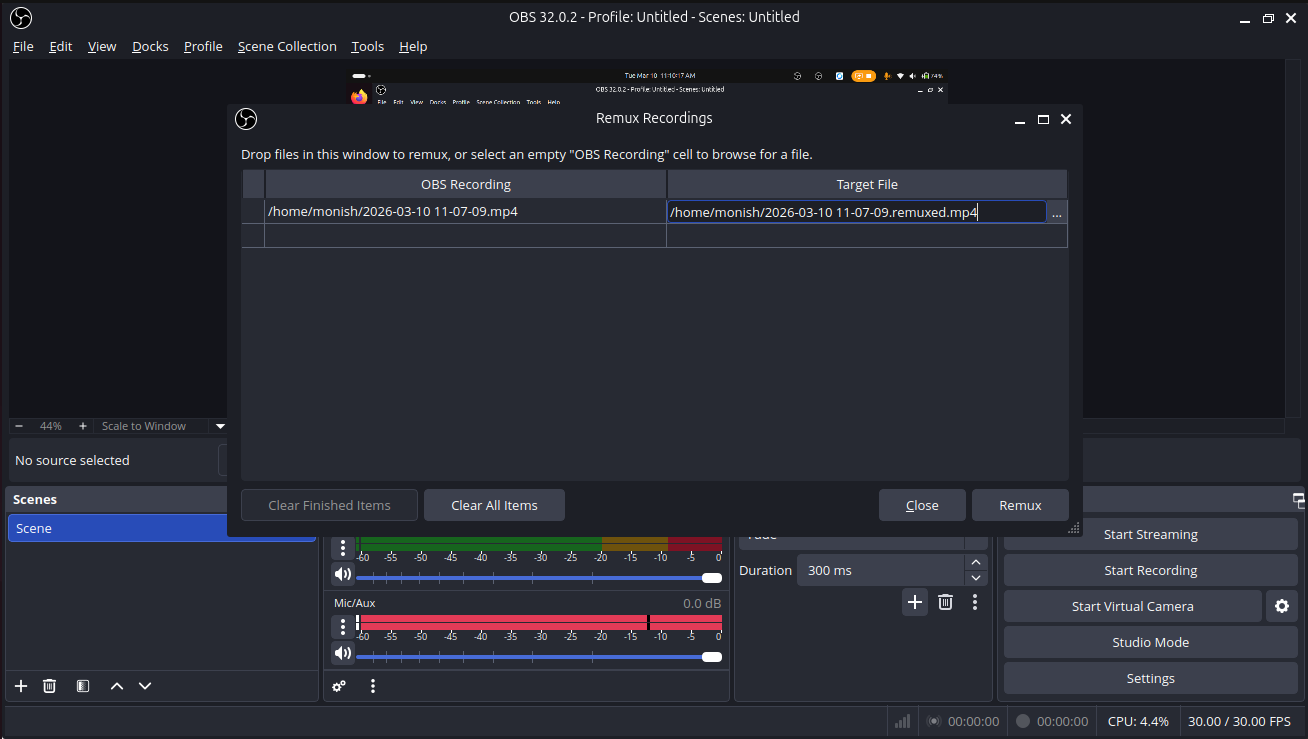The width and height of the screenshot is (1308, 739).
Task: Click the Remux button
Action: [1020, 505]
